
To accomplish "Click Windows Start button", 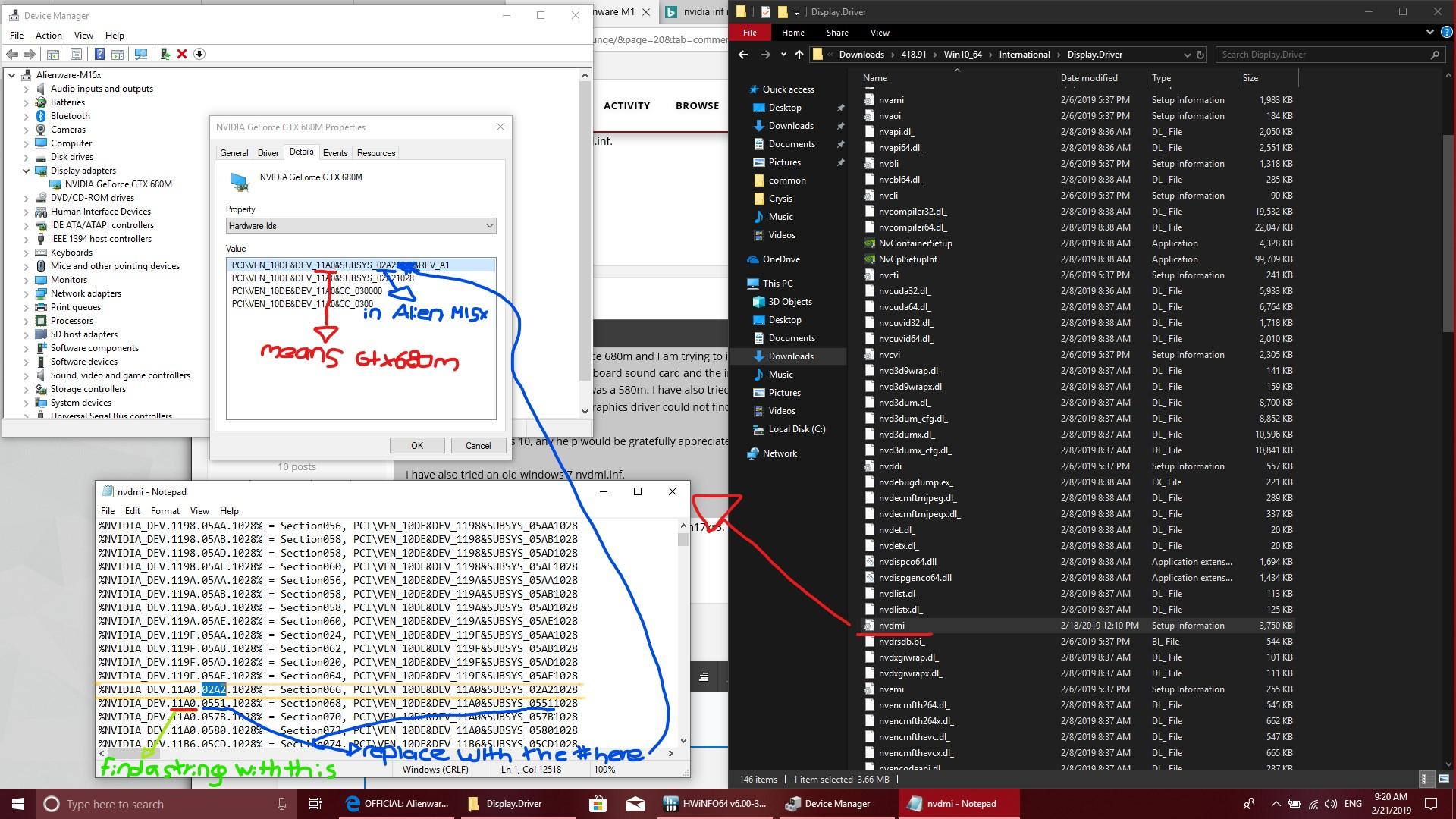I will [x=18, y=804].
